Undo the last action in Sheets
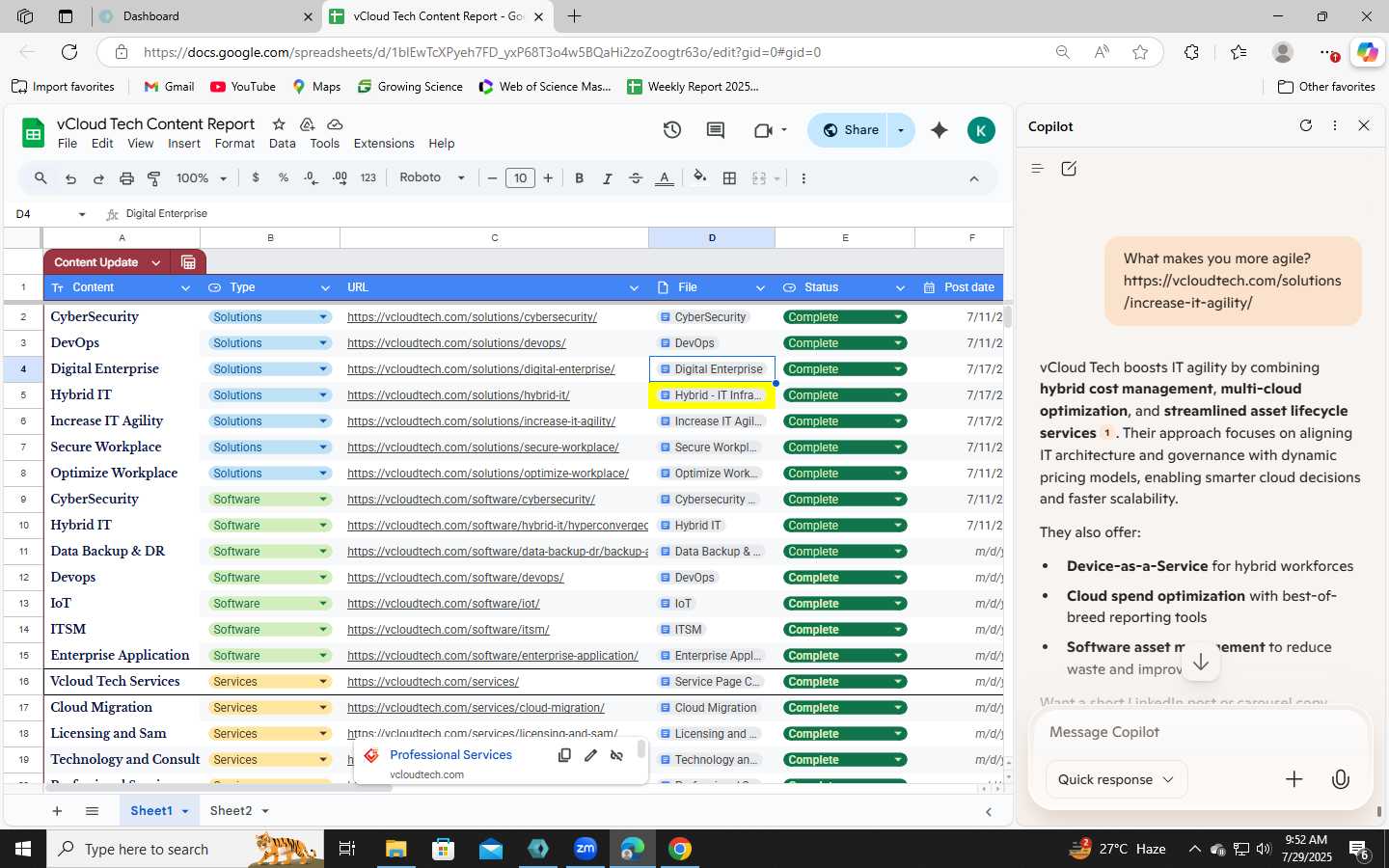Viewport: 1389px width, 868px height. click(70, 178)
